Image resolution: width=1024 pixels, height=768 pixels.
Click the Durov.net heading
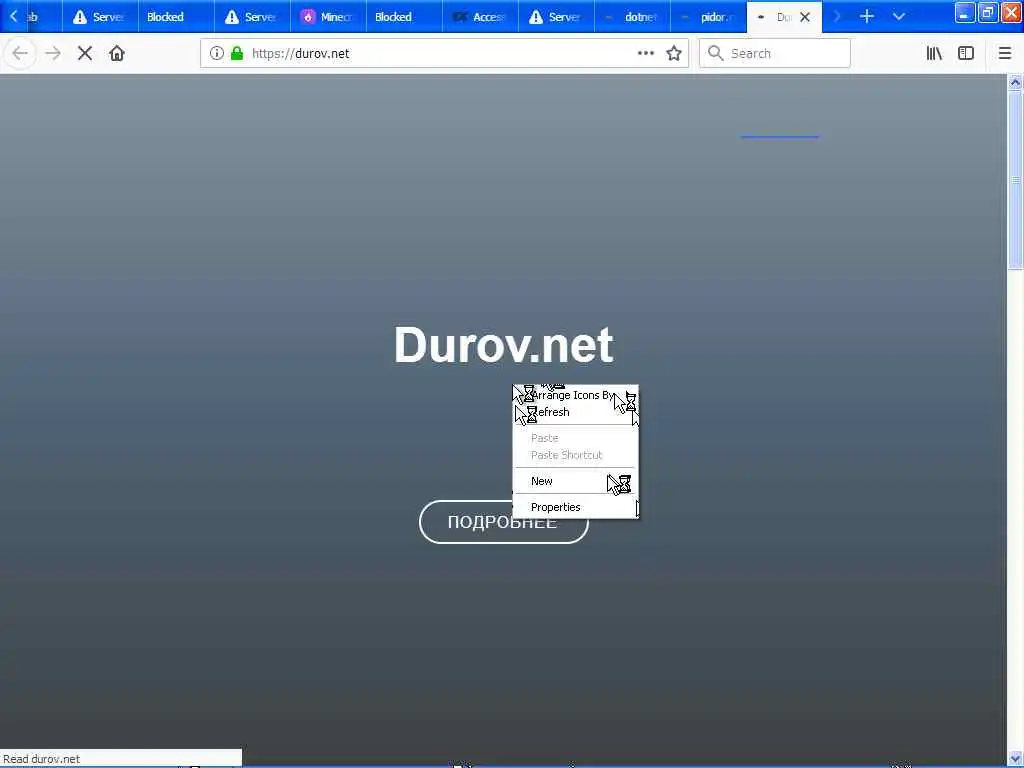504,344
